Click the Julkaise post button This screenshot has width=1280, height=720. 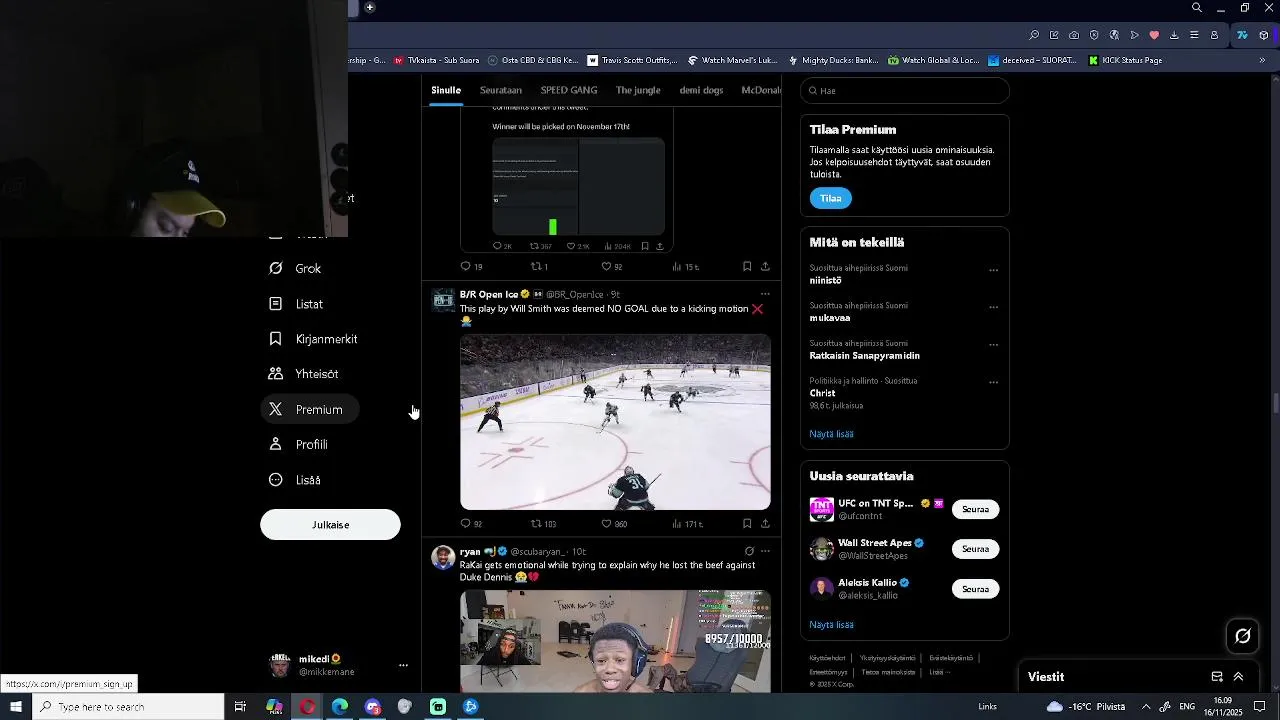click(x=330, y=524)
